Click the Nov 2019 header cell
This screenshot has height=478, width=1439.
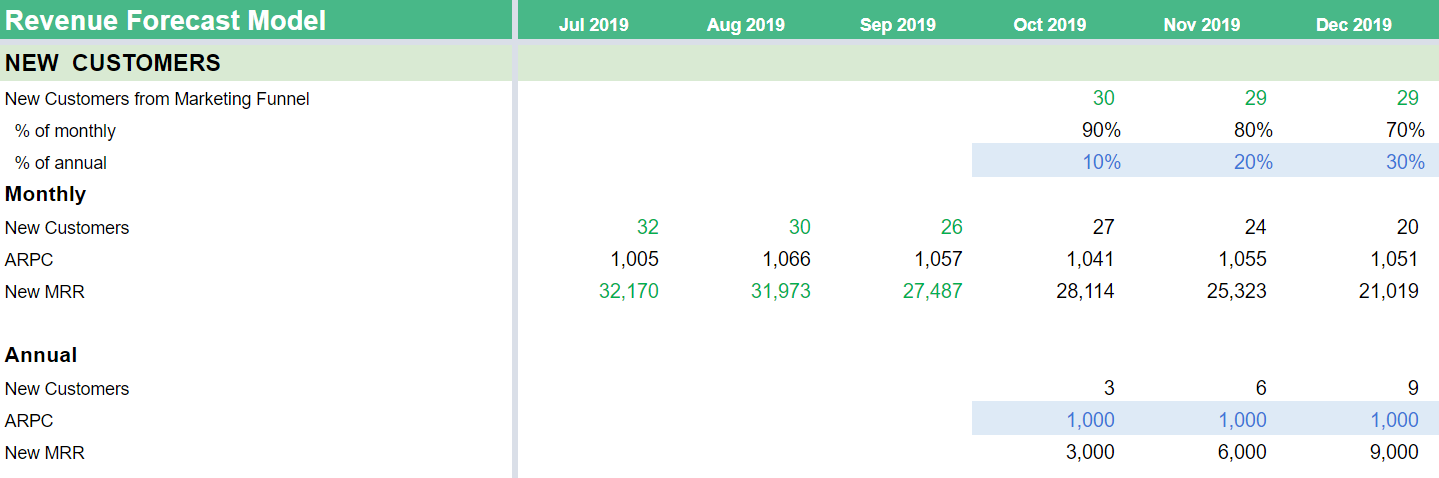[1201, 25]
